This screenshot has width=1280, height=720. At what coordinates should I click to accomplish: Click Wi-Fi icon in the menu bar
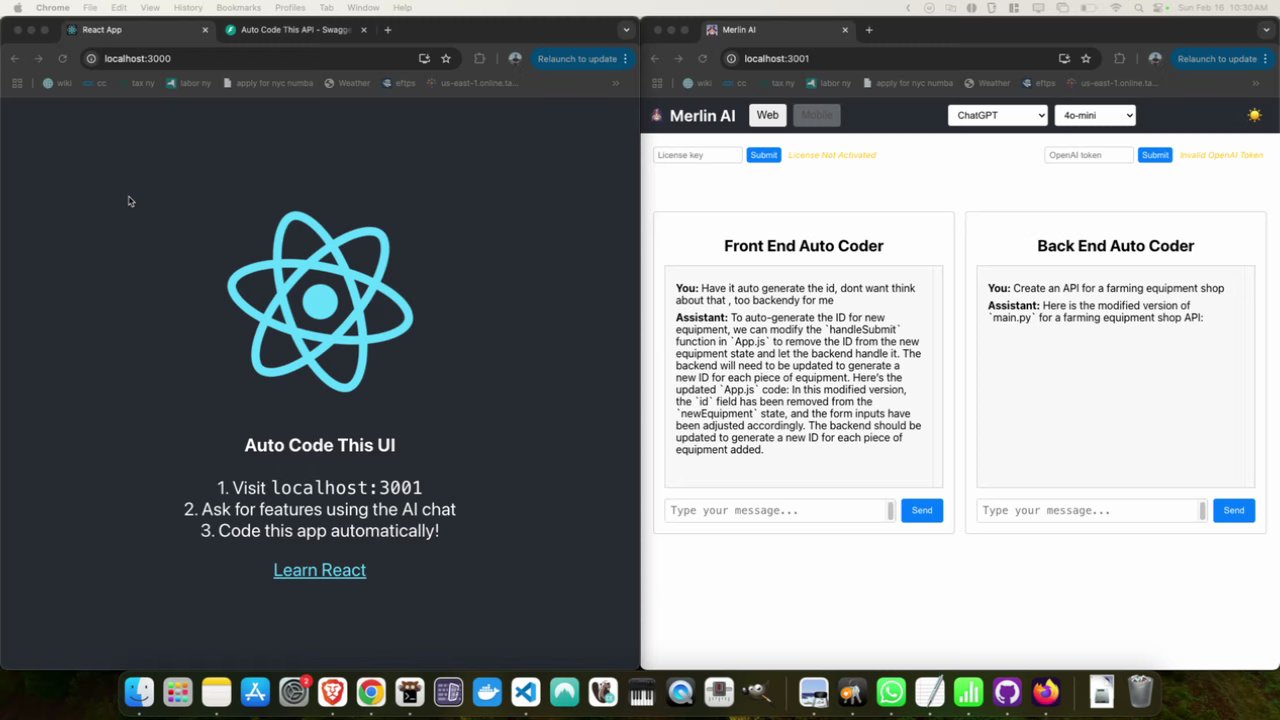(1116, 8)
